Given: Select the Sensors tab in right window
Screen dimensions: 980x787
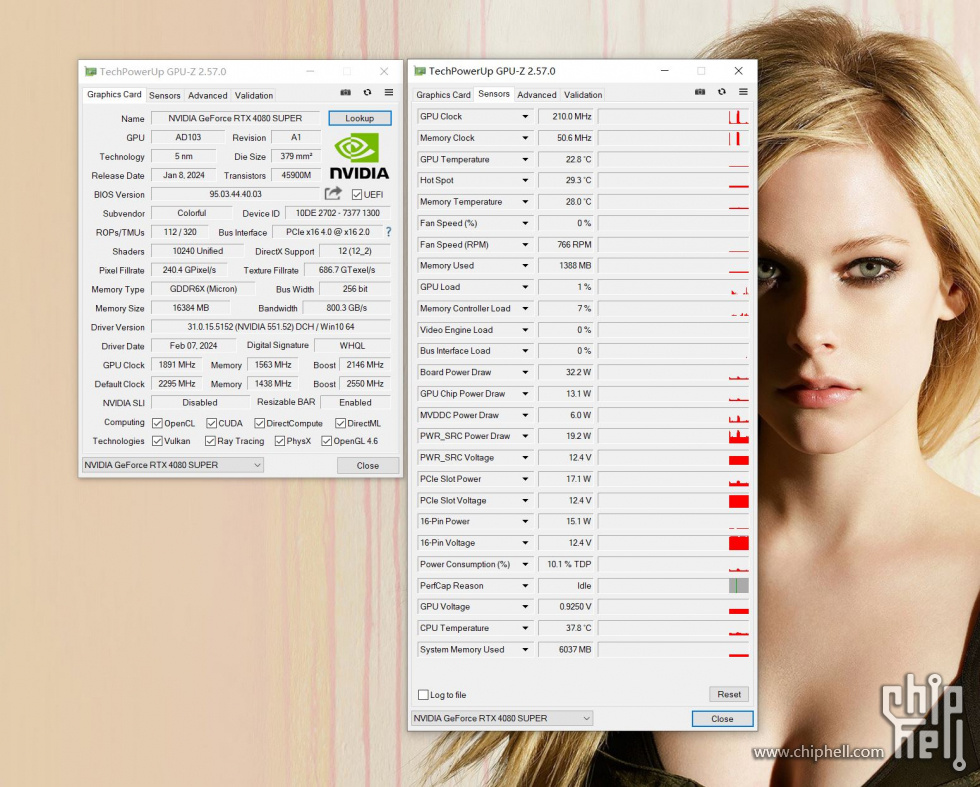Looking at the screenshot, I should (x=494, y=94).
